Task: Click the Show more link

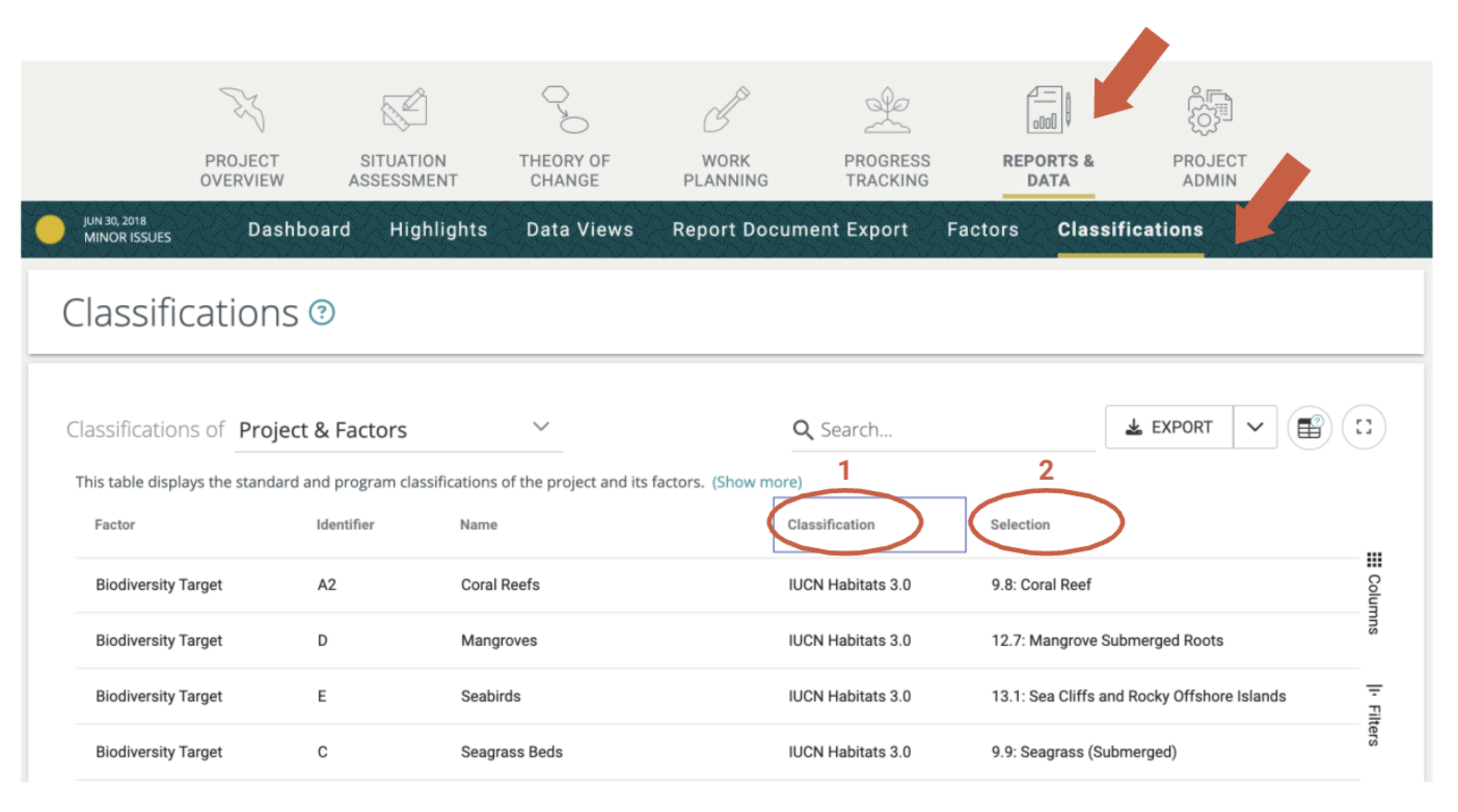Action: tap(757, 482)
